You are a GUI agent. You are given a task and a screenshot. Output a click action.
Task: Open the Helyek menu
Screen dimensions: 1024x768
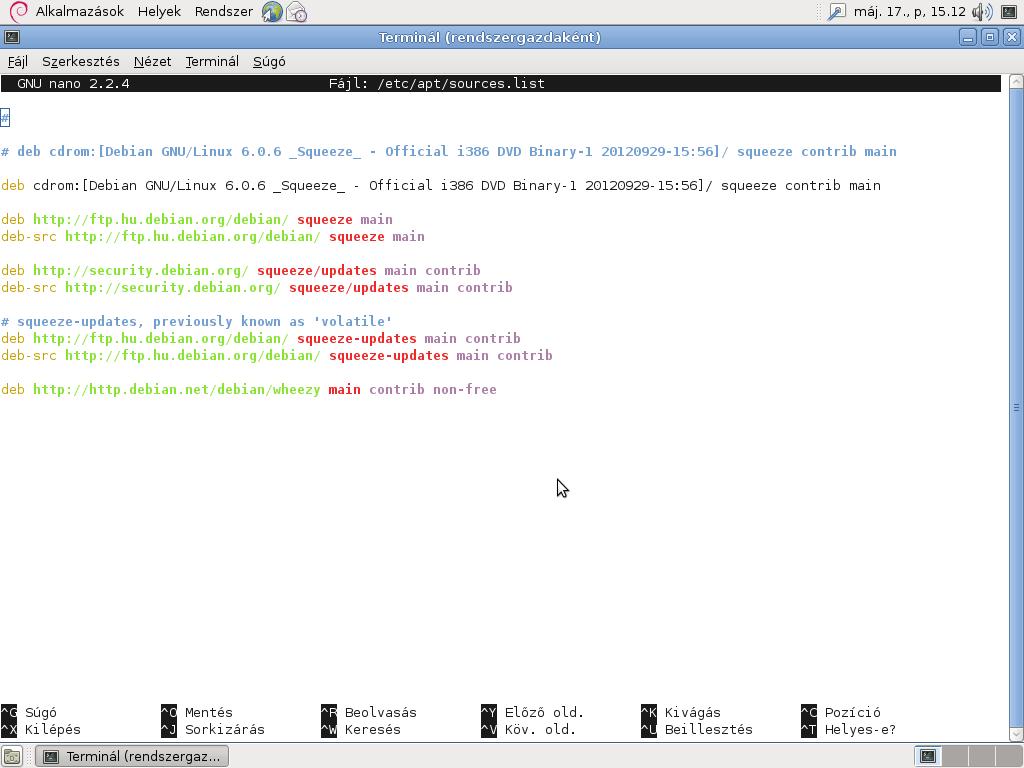(159, 12)
